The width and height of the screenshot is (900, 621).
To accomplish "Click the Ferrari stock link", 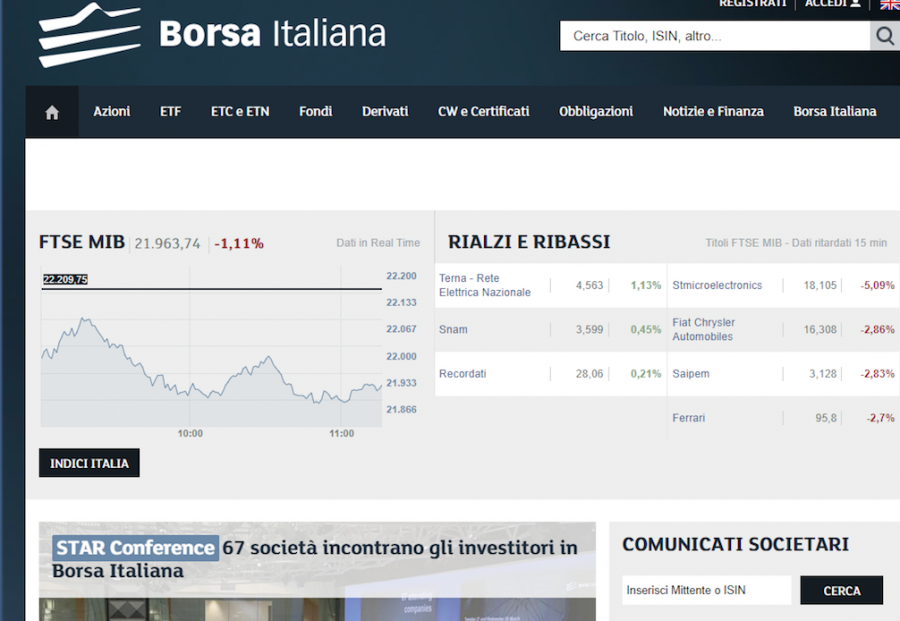I will point(688,418).
